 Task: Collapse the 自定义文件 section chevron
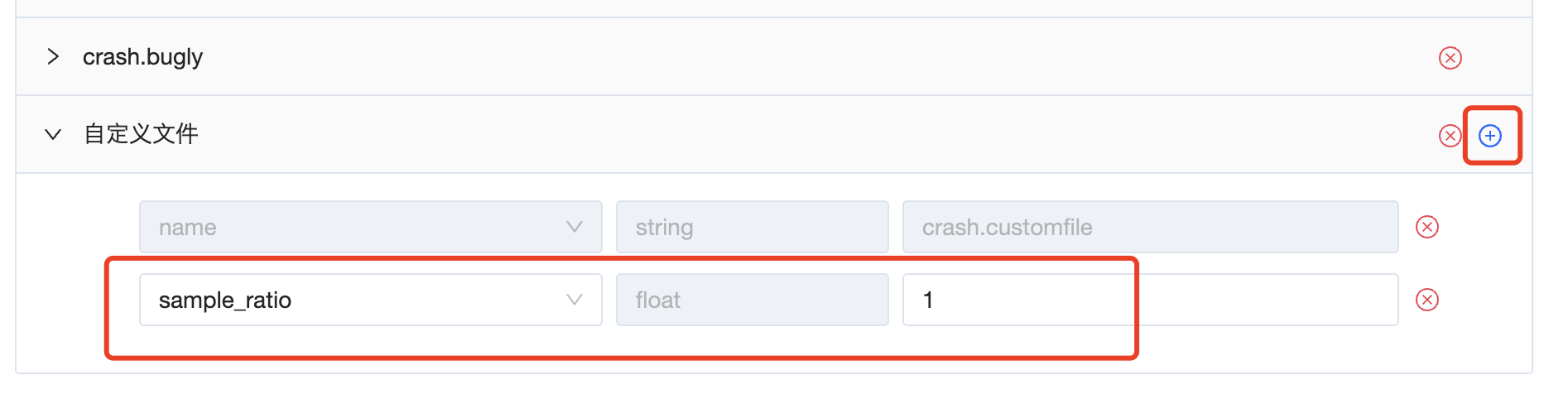(x=53, y=134)
